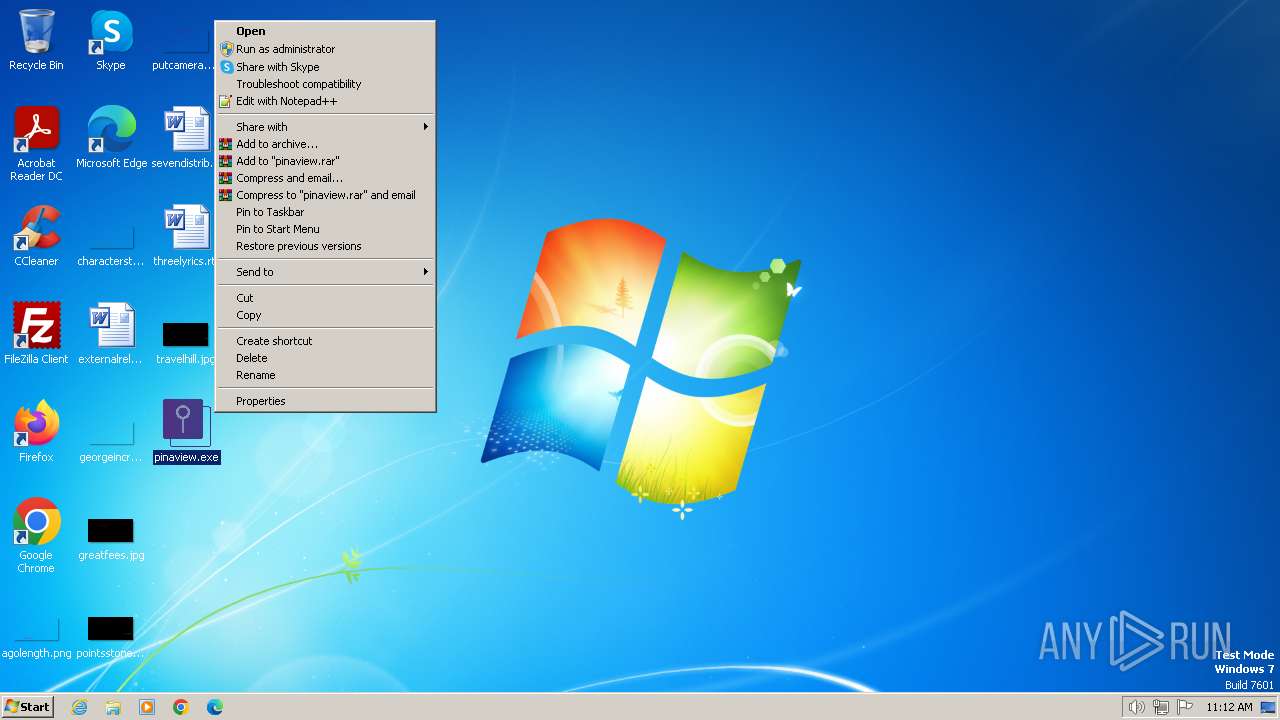Expand the Share with submenu
This screenshot has height=720, width=1280.
click(326, 127)
